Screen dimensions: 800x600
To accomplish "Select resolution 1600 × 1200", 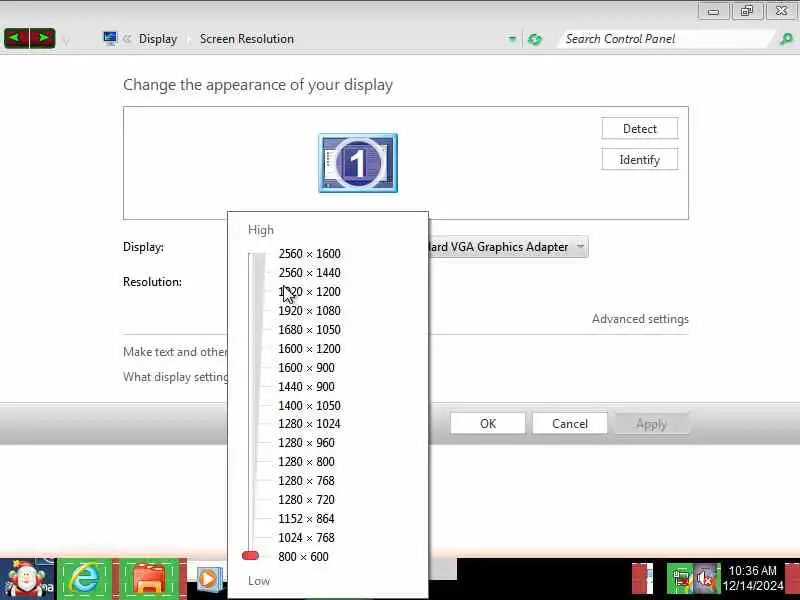I will (x=309, y=348).
